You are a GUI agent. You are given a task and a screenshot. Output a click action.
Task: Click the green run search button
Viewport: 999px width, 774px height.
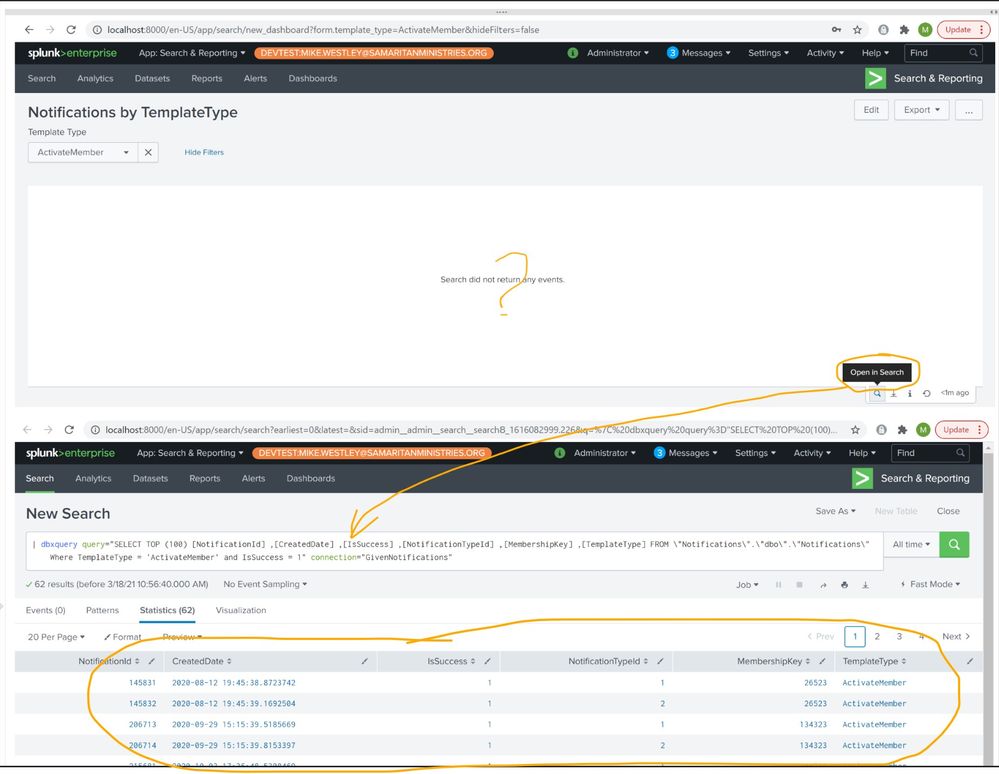pos(954,545)
